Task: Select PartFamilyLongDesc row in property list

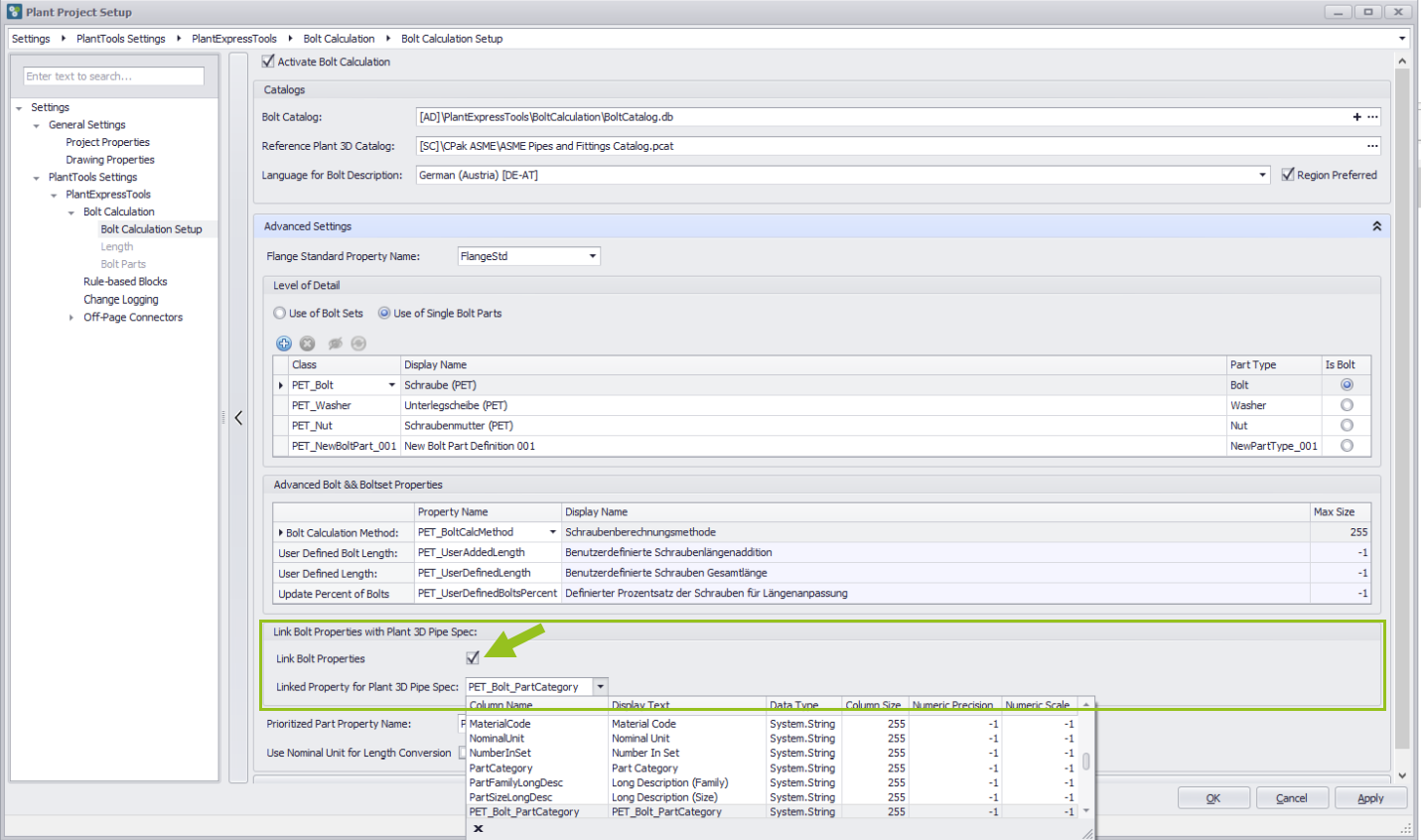Action: (x=773, y=782)
